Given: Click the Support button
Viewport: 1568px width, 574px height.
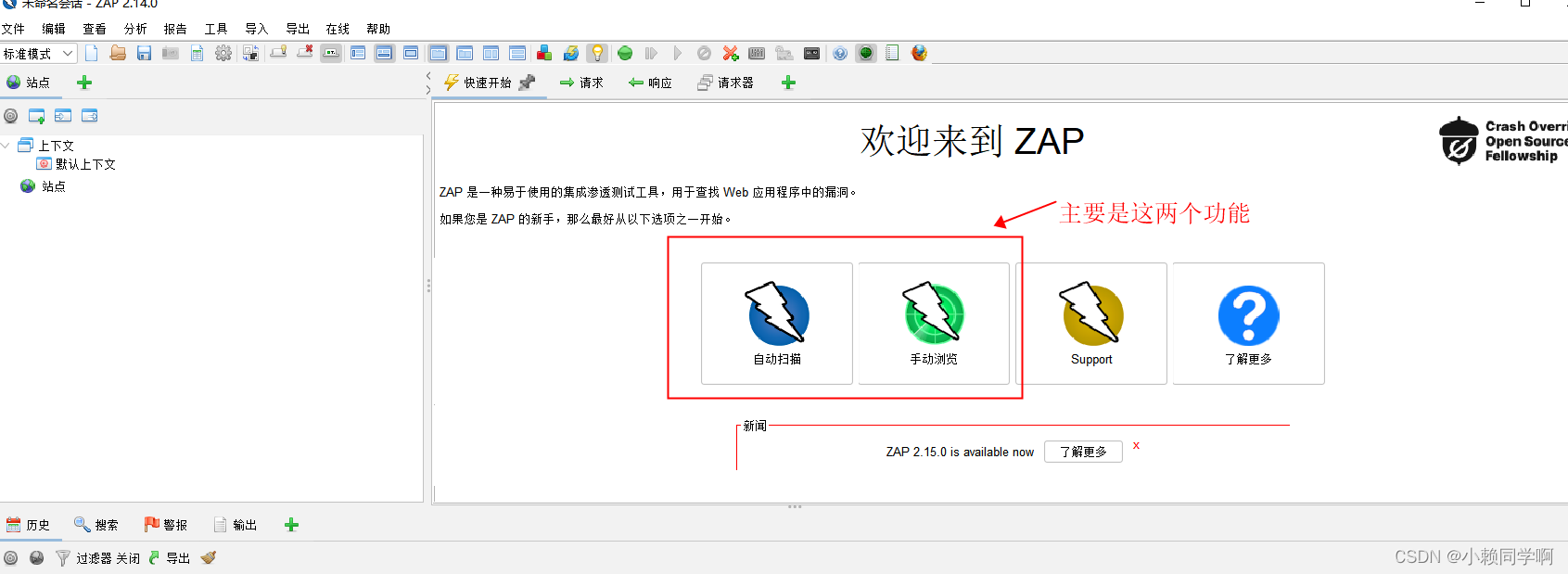Looking at the screenshot, I should point(1091,324).
